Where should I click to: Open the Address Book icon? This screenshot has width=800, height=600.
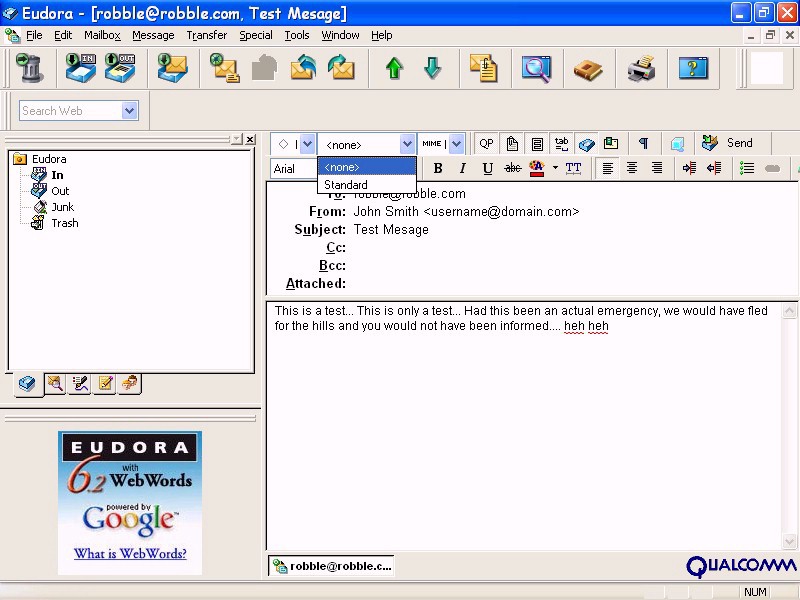click(x=588, y=68)
